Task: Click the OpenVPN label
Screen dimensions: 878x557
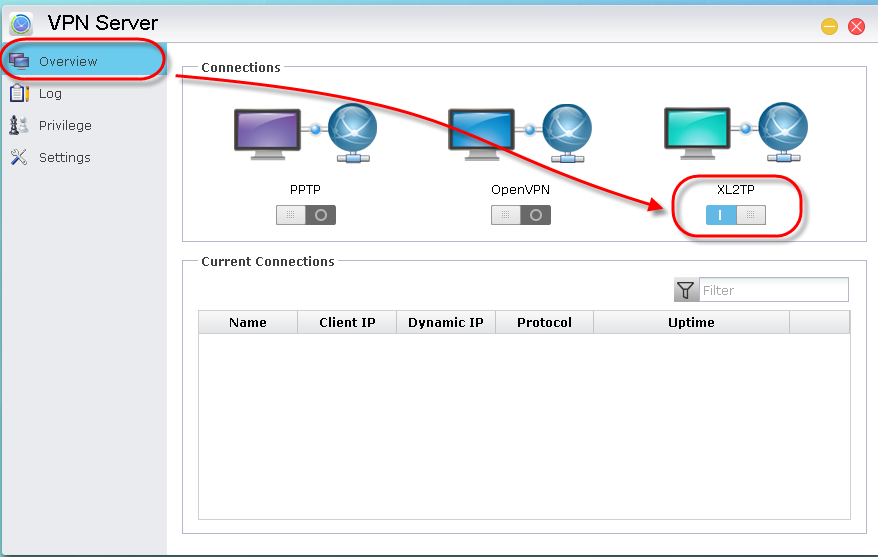Action: click(x=520, y=190)
